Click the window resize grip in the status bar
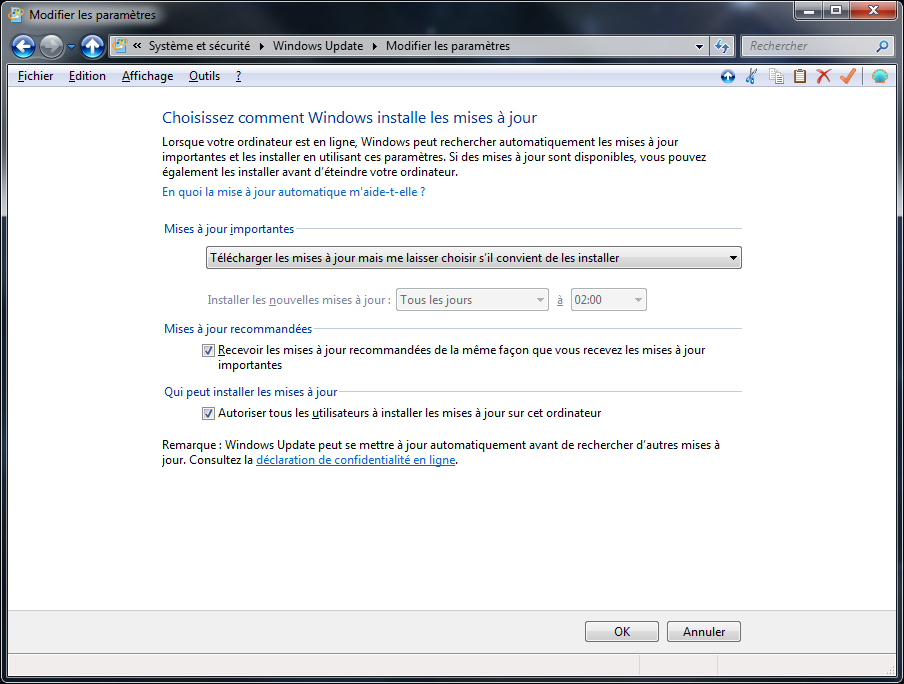This screenshot has width=904, height=684. pyautogui.click(x=890, y=670)
